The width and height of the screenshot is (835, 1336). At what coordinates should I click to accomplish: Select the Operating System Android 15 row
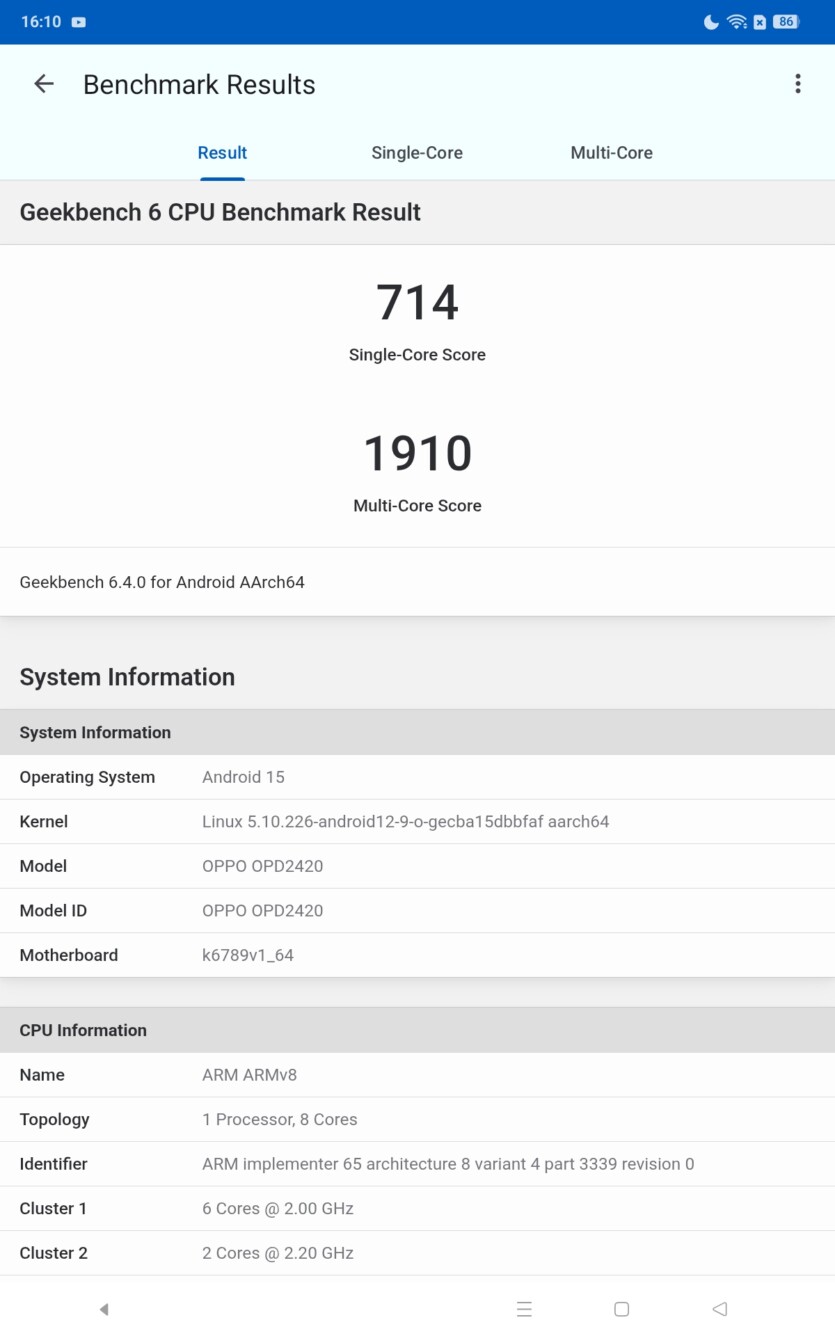pos(417,777)
